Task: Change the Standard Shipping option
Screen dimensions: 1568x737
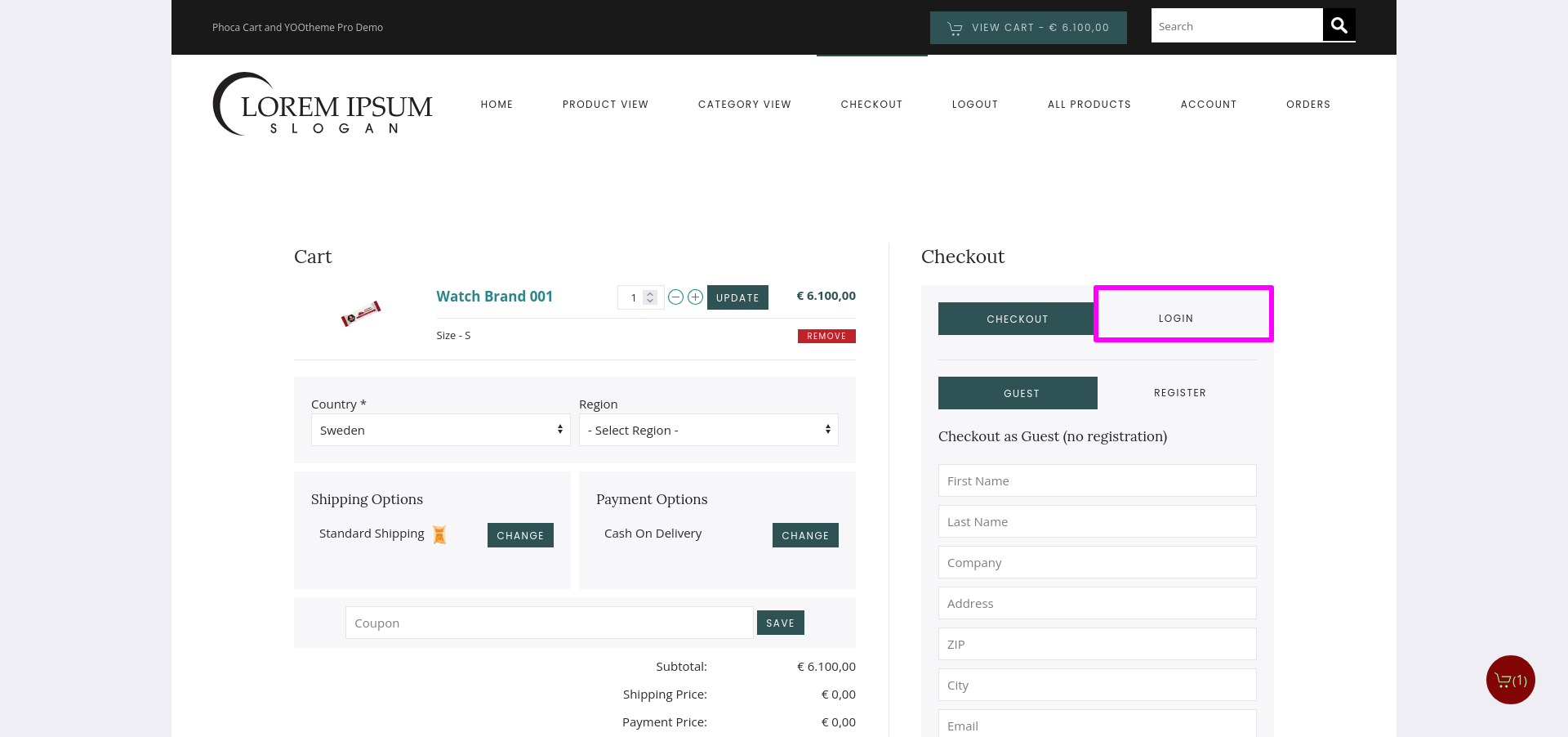Action: tap(520, 535)
